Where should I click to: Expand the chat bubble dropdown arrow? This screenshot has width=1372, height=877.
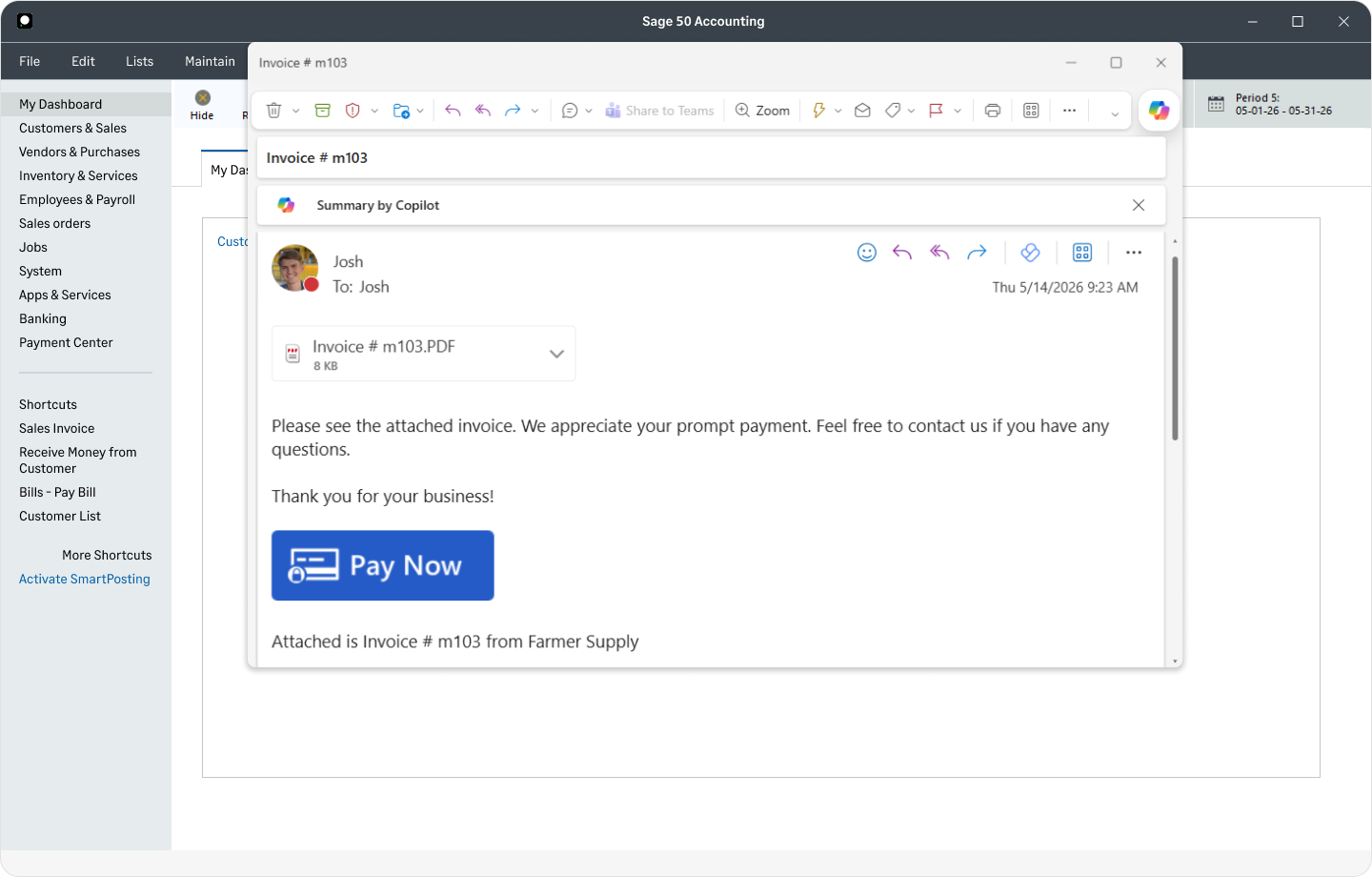(589, 111)
